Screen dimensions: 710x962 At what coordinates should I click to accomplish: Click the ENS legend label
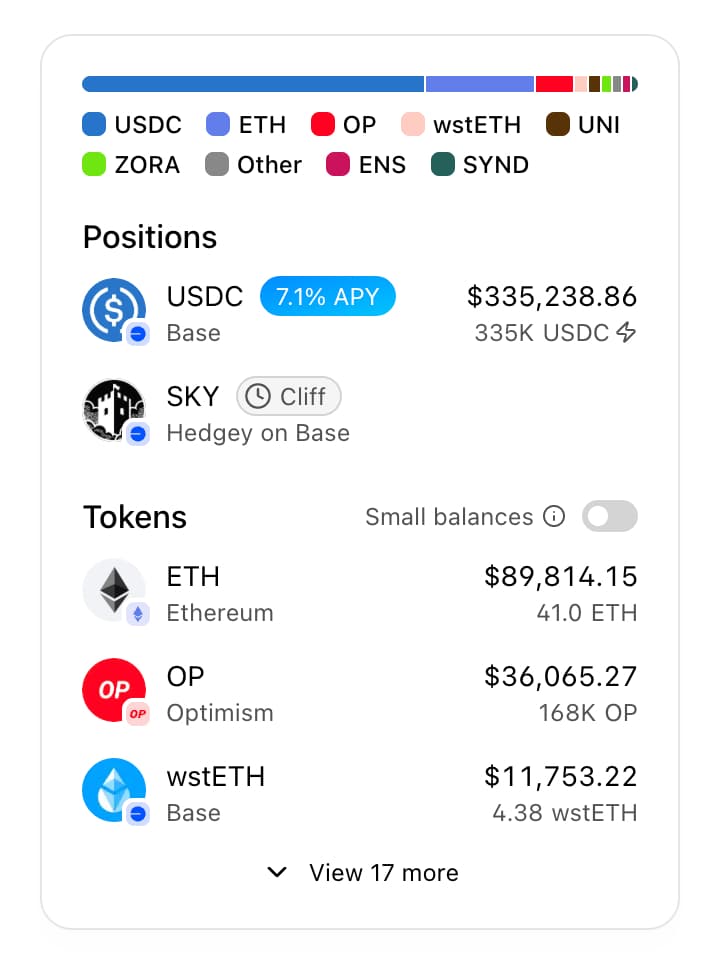click(x=382, y=165)
